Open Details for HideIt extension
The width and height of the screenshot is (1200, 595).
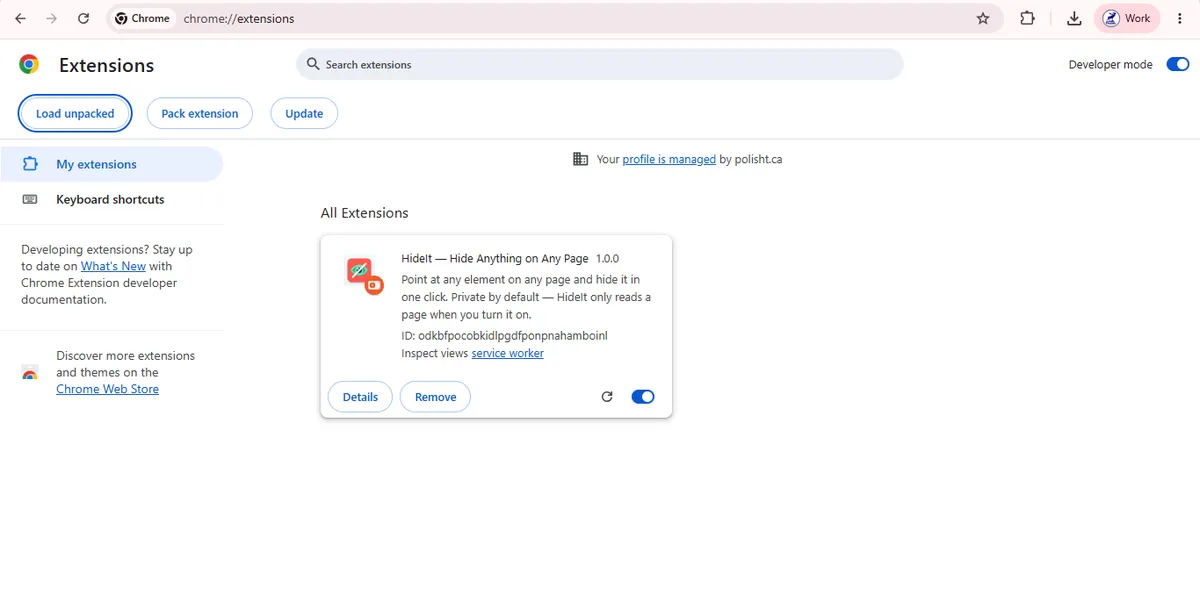360,397
